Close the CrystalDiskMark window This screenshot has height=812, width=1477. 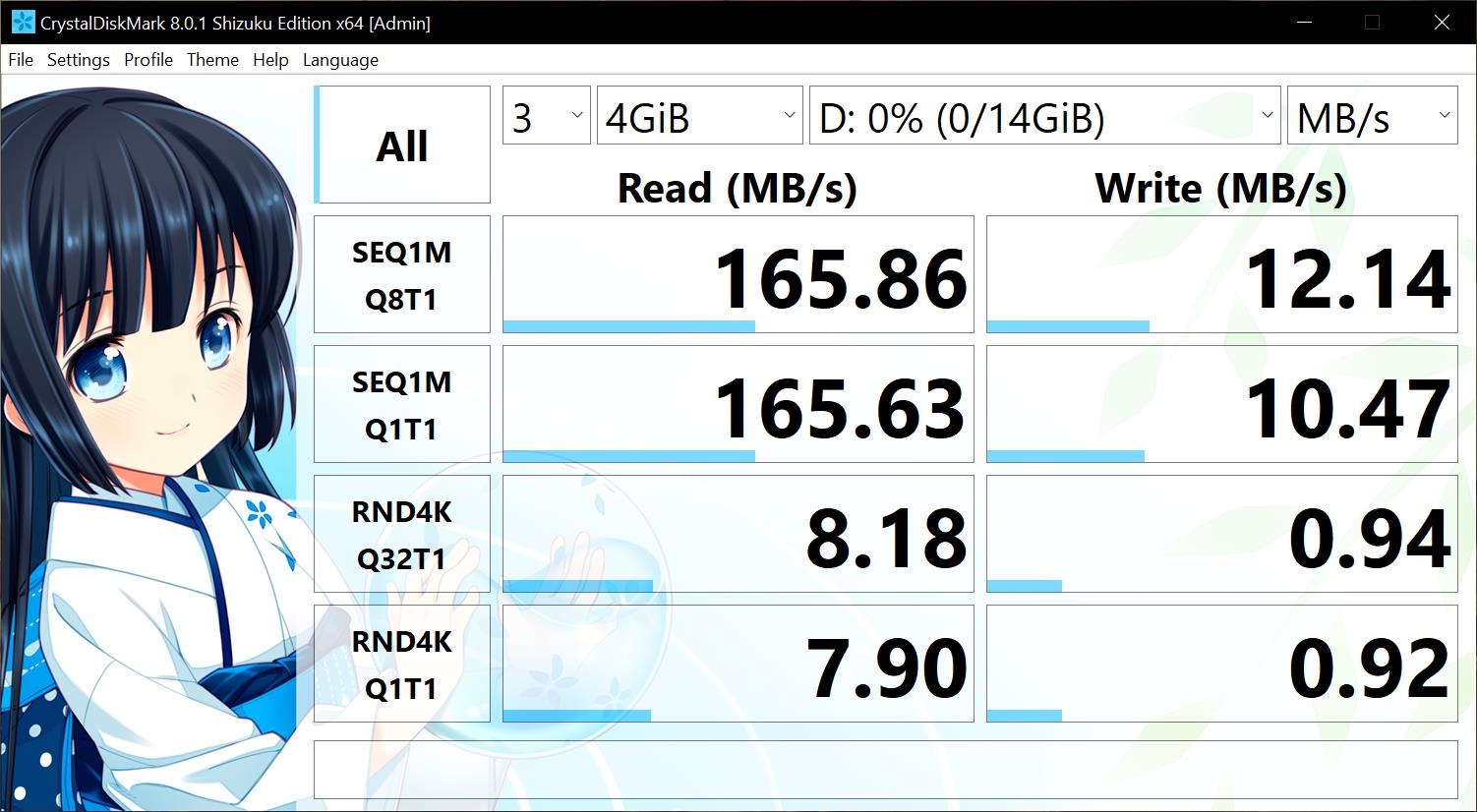coord(1443,22)
